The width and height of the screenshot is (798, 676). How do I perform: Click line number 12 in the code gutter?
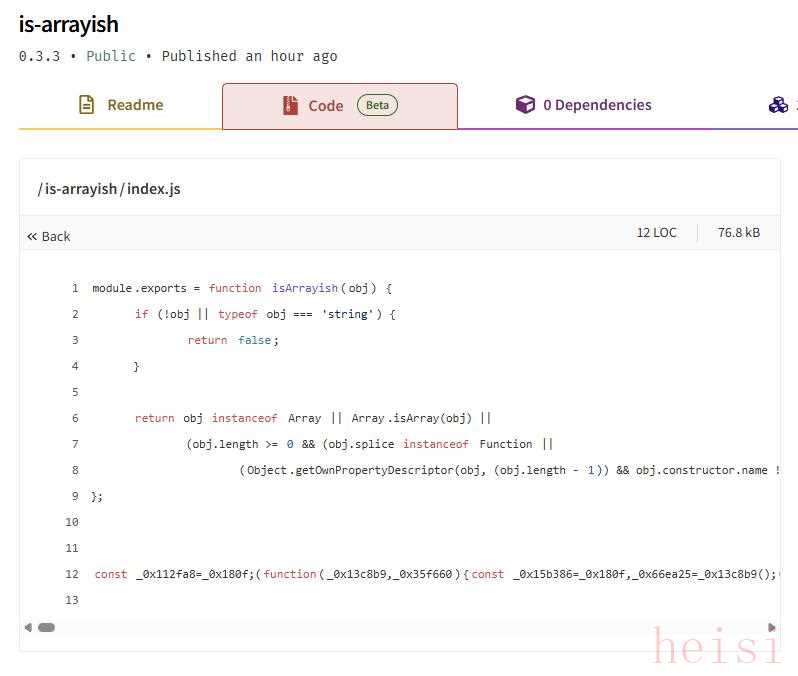71,574
